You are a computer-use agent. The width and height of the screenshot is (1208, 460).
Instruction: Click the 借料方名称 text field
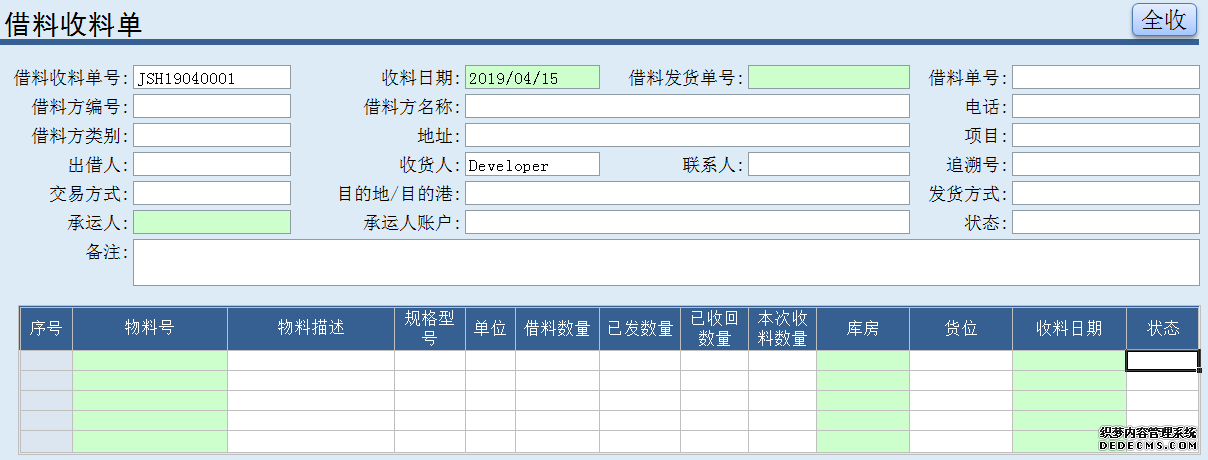tap(687, 107)
